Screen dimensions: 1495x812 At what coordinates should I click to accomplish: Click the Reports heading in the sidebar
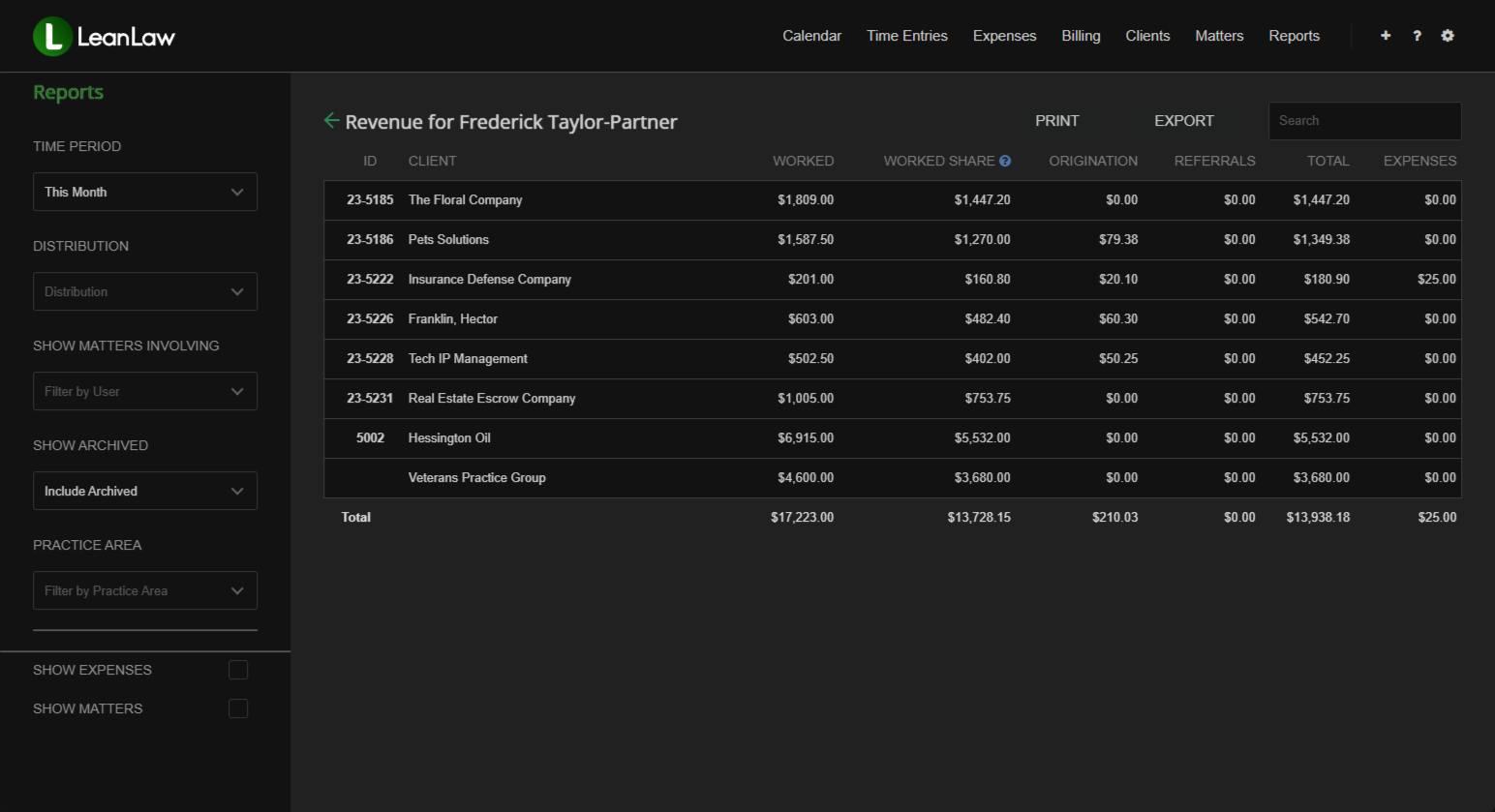(x=68, y=92)
